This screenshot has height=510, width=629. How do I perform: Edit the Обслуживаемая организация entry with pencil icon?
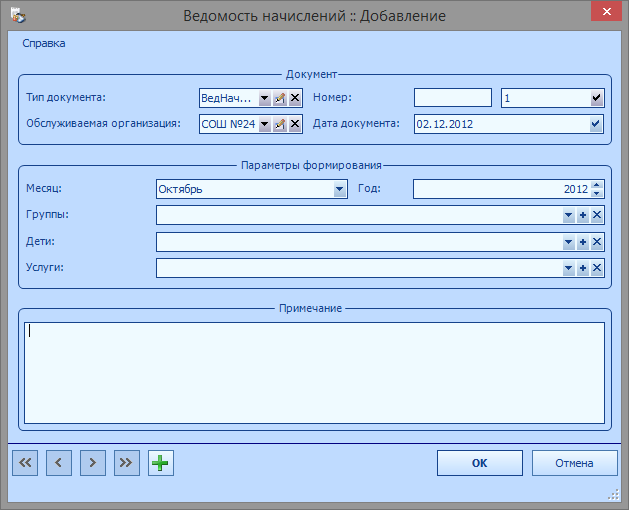point(280,124)
